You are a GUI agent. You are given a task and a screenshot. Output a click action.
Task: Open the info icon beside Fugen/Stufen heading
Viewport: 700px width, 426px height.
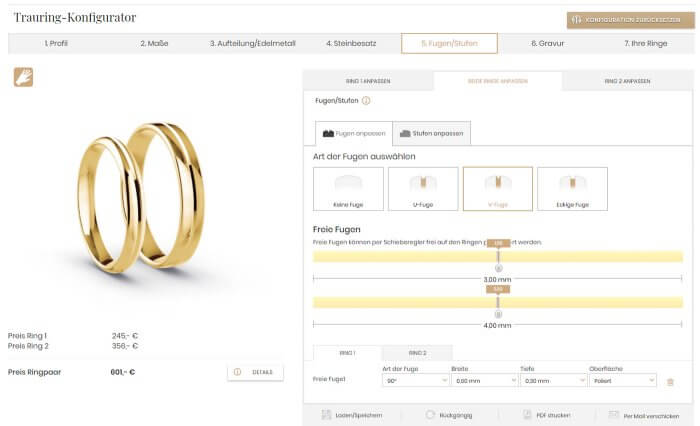366,100
